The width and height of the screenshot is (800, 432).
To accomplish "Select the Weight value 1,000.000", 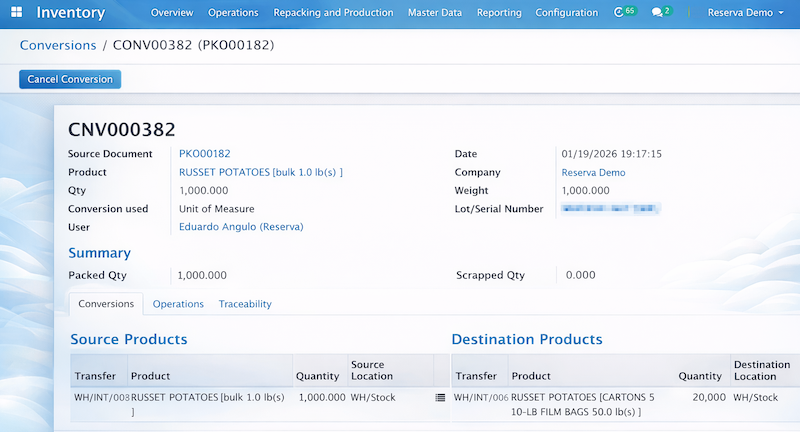I will [x=585, y=190].
